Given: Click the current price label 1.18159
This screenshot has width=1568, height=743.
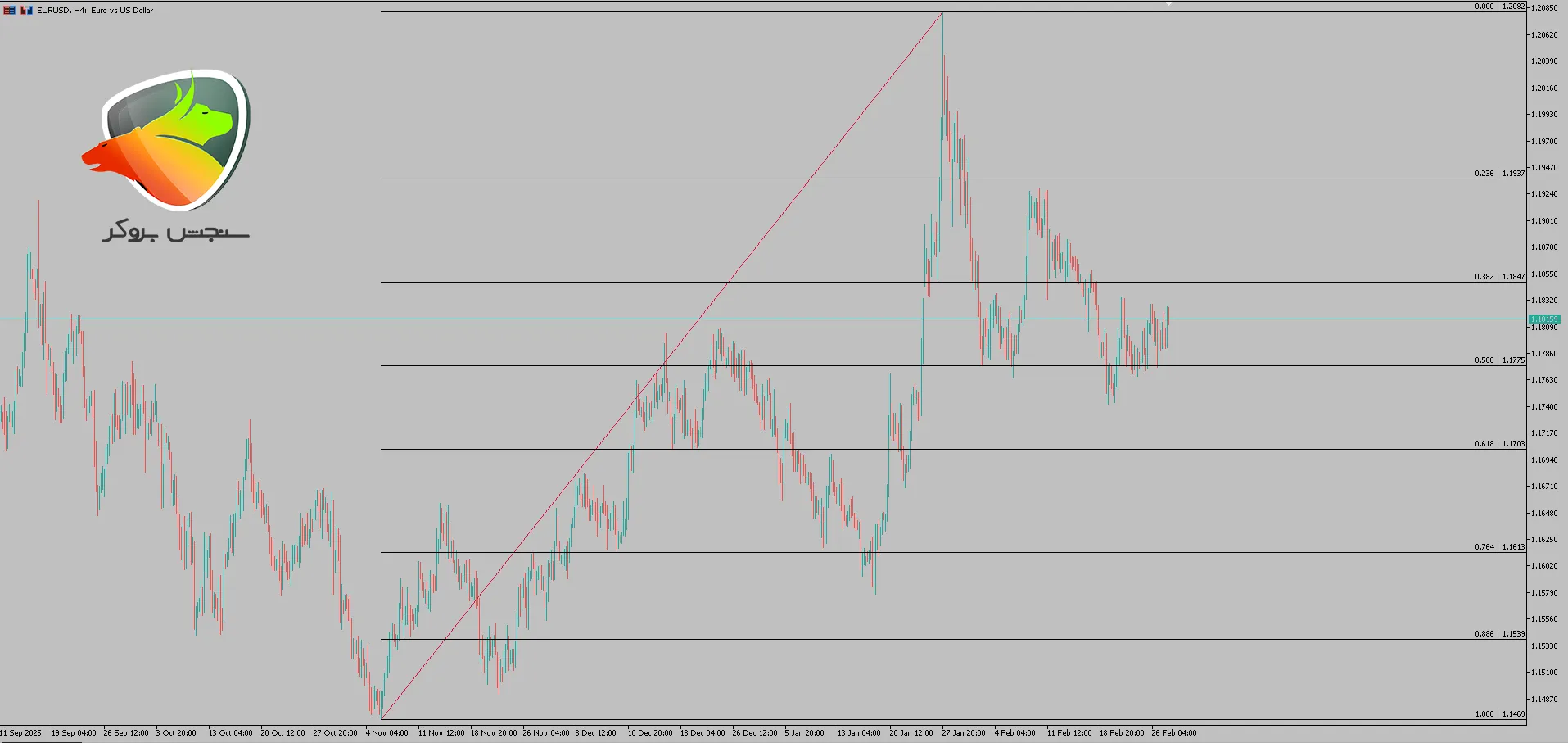Looking at the screenshot, I should 1544,319.
